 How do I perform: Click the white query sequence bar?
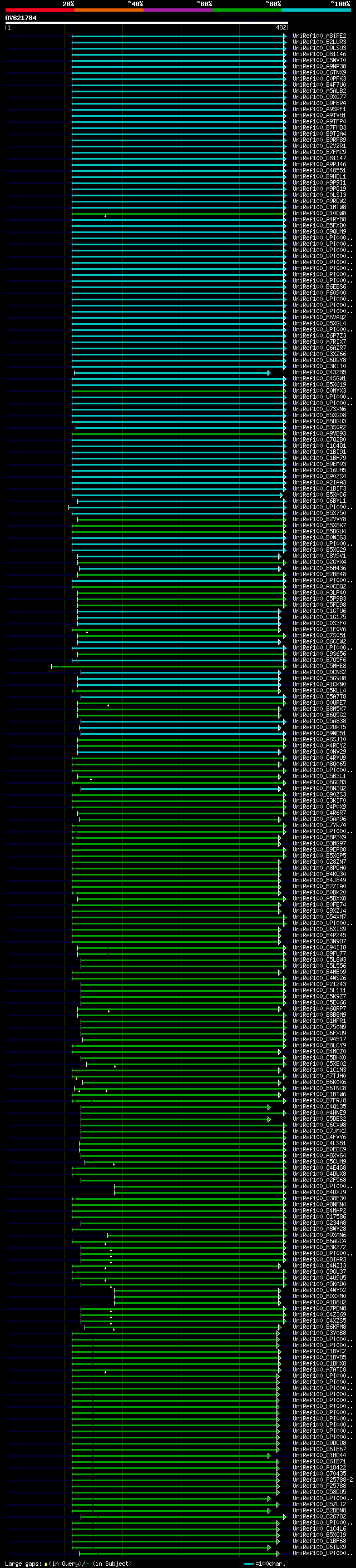pos(147,23)
